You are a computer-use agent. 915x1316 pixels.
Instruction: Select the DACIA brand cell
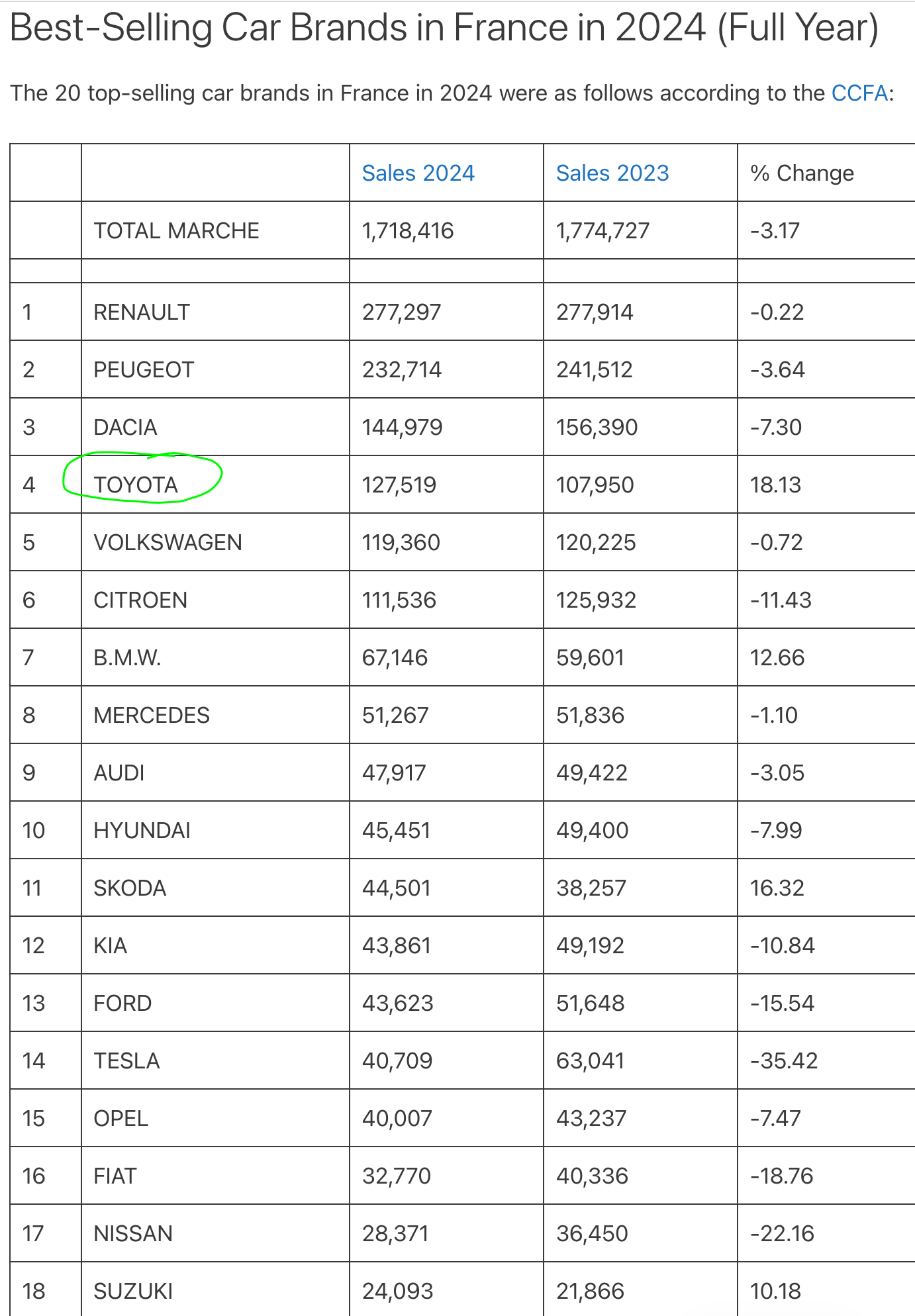tap(125, 428)
